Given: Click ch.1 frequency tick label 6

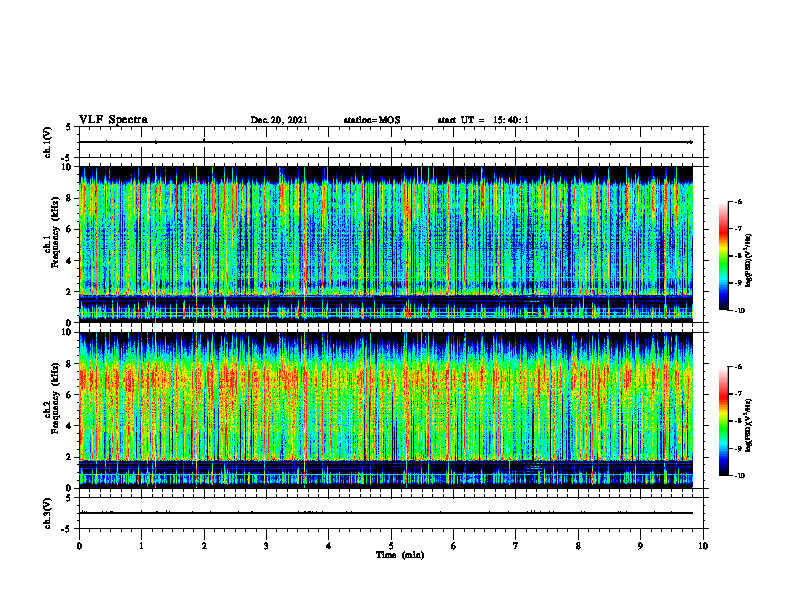Looking at the screenshot, I should pyautogui.click(x=70, y=229).
